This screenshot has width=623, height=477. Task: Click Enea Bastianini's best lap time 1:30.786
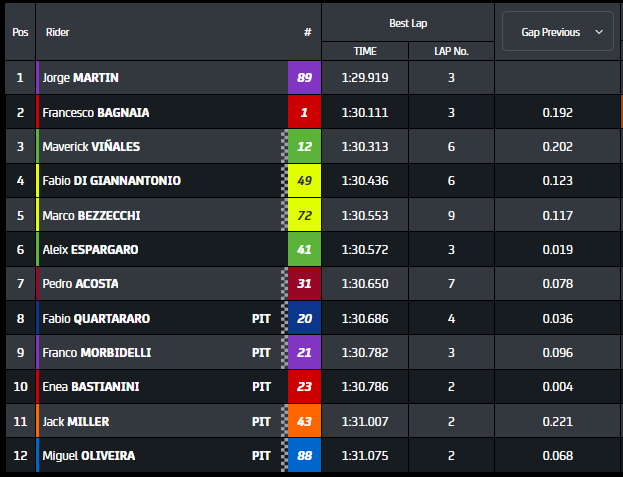point(365,387)
